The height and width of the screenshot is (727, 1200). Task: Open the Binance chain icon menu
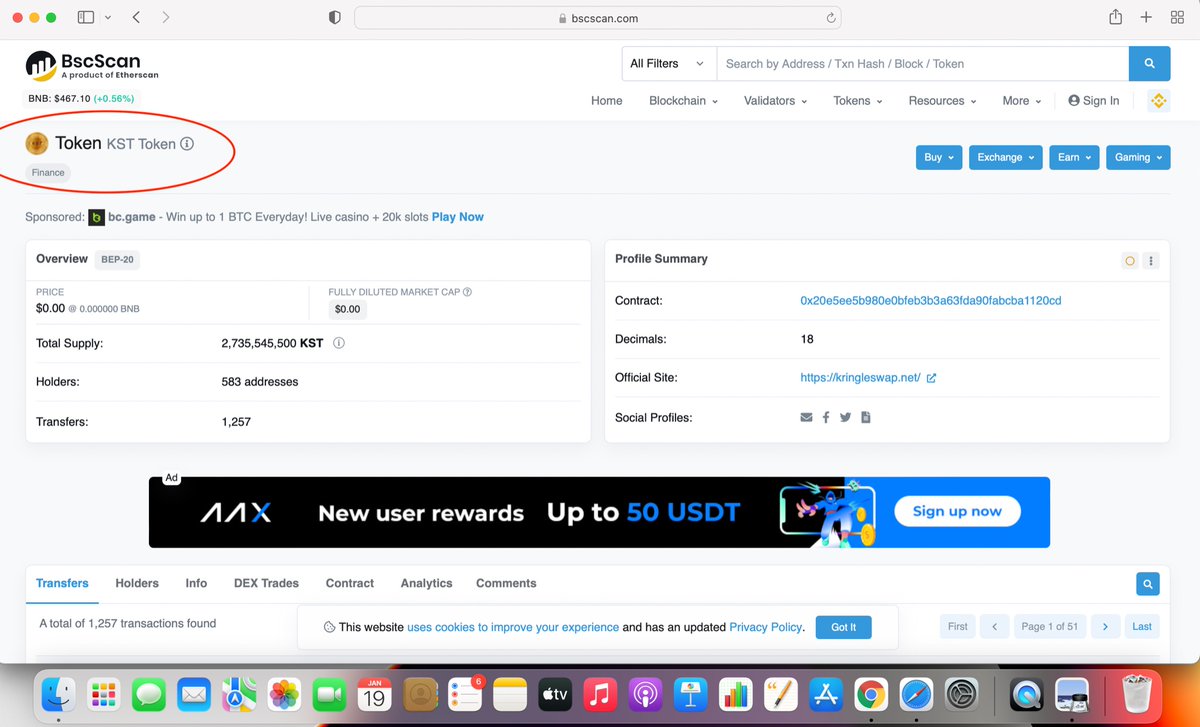[x=1158, y=100]
